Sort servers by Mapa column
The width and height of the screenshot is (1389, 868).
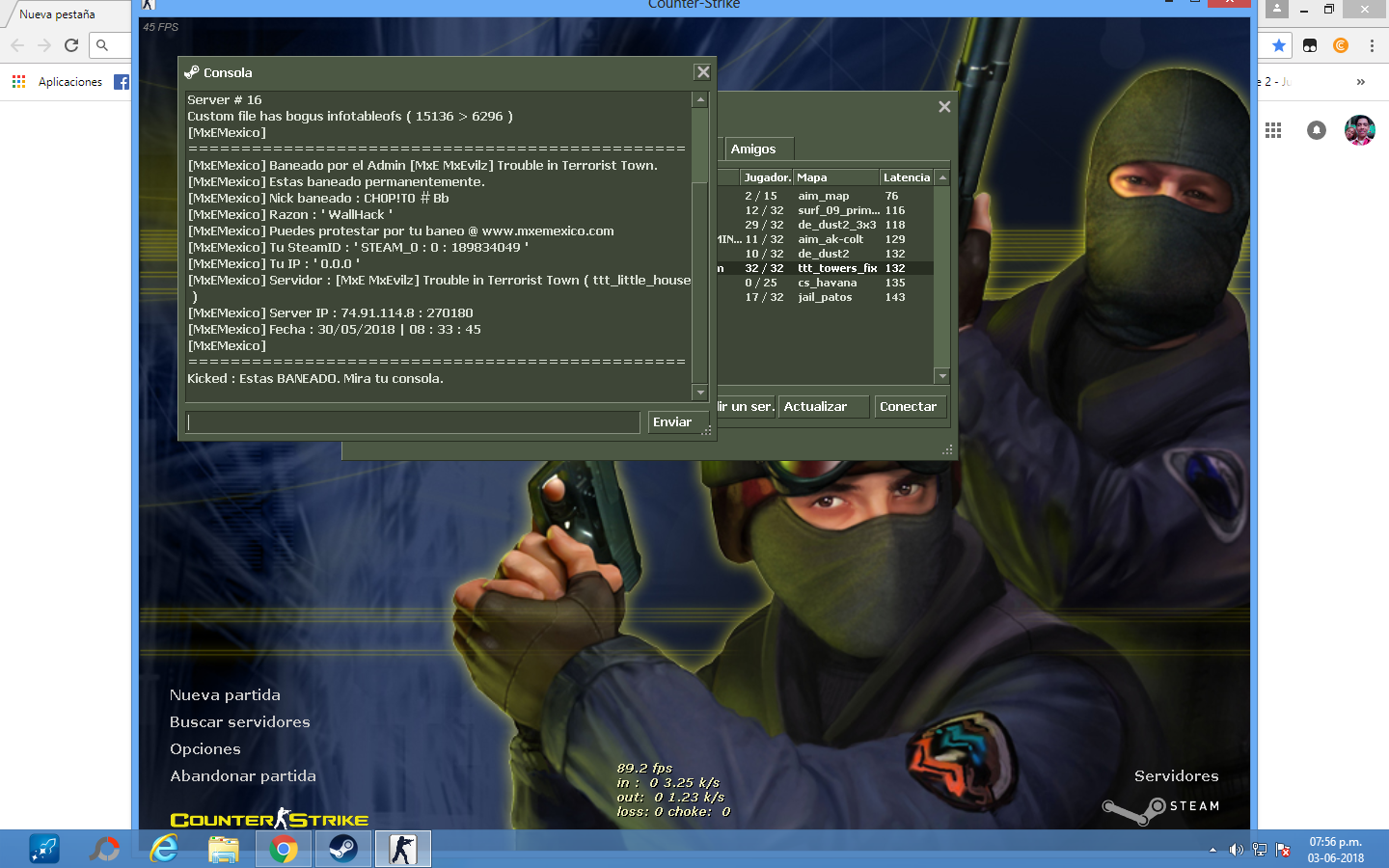(836, 177)
